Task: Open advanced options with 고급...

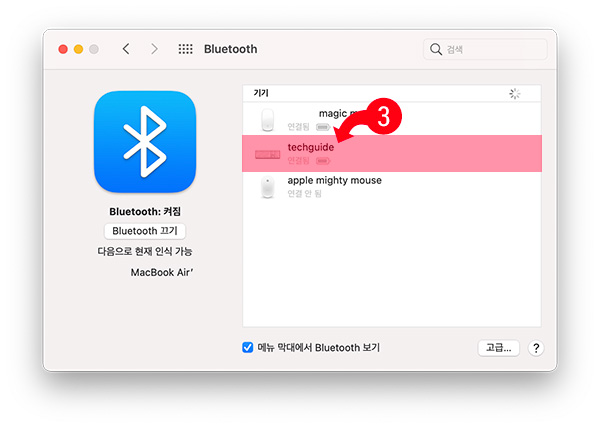Action: point(499,348)
